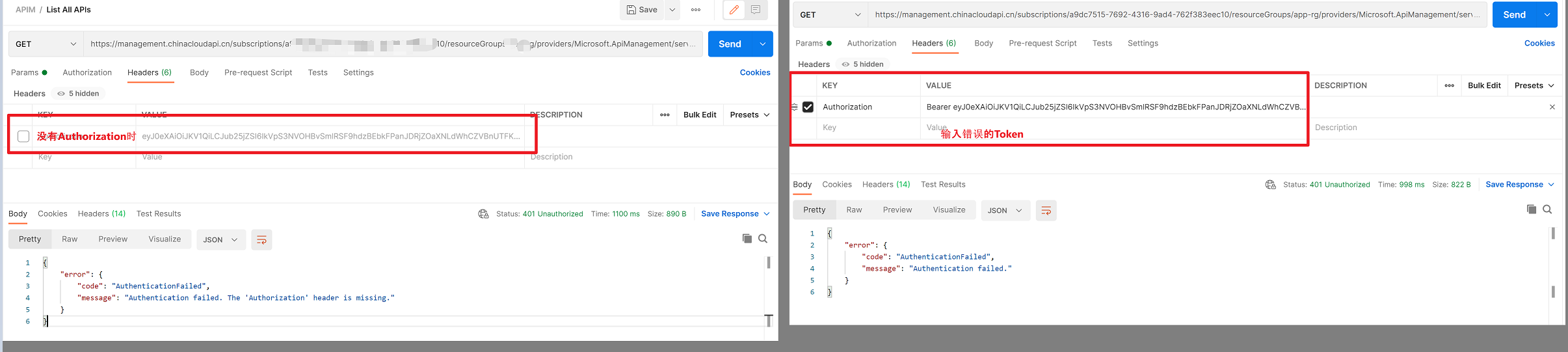The image size is (1568, 352).
Task: Open the three-dot menu next to Save
Action: click(x=696, y=10)
